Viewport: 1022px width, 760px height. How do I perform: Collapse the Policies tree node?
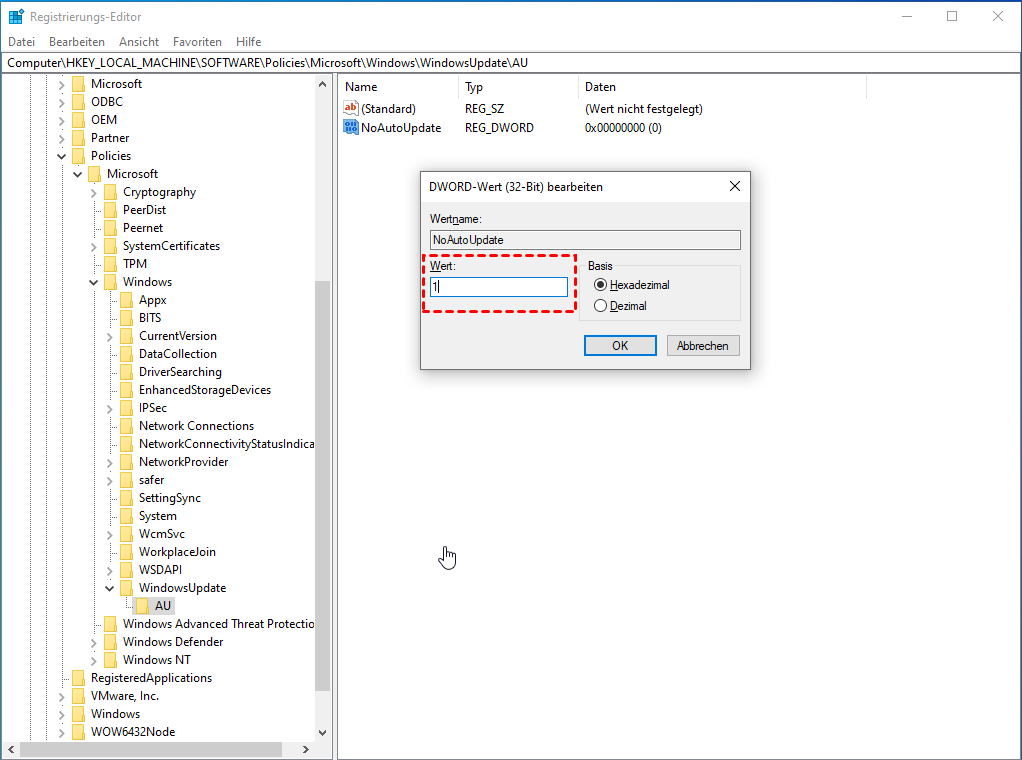point(62,156)
